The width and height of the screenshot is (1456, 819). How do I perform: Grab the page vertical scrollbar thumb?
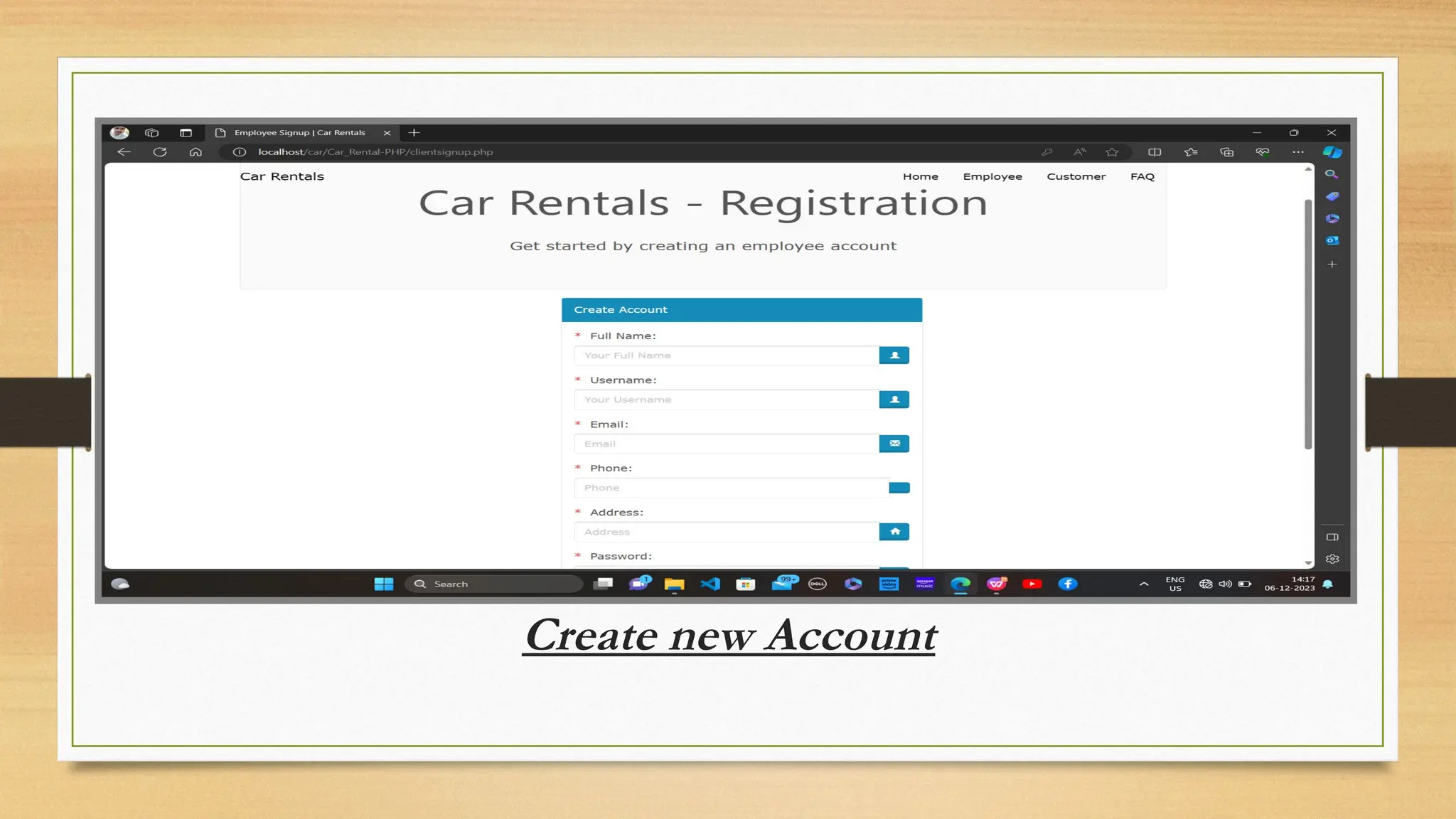[x=1307, y=324]
